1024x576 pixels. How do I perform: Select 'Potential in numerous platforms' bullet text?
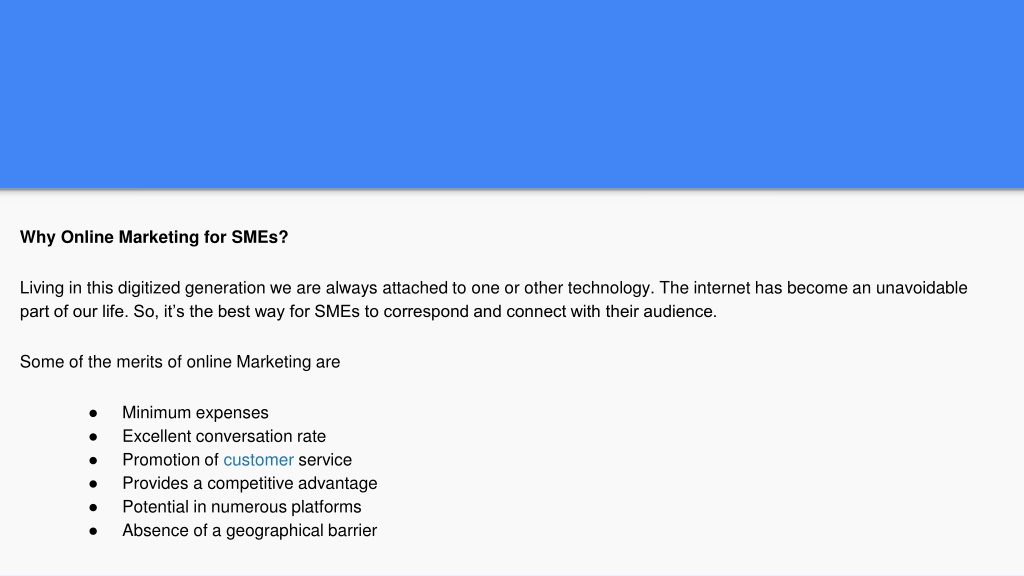tap(242, 507)
